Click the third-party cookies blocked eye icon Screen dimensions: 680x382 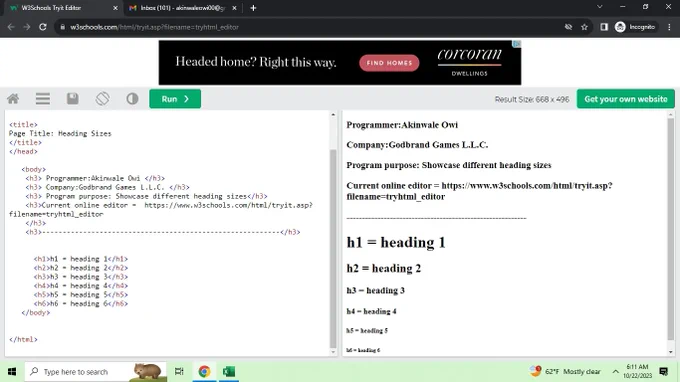point(568,27)
